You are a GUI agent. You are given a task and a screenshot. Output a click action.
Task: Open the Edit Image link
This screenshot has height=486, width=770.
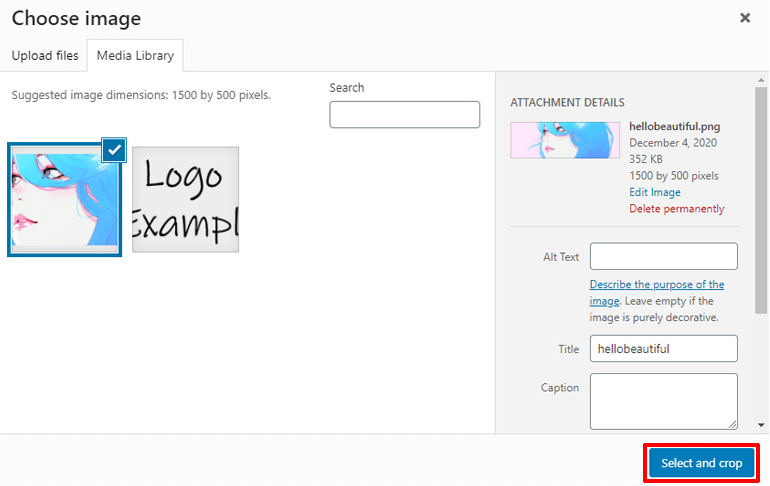coord(655,192)
